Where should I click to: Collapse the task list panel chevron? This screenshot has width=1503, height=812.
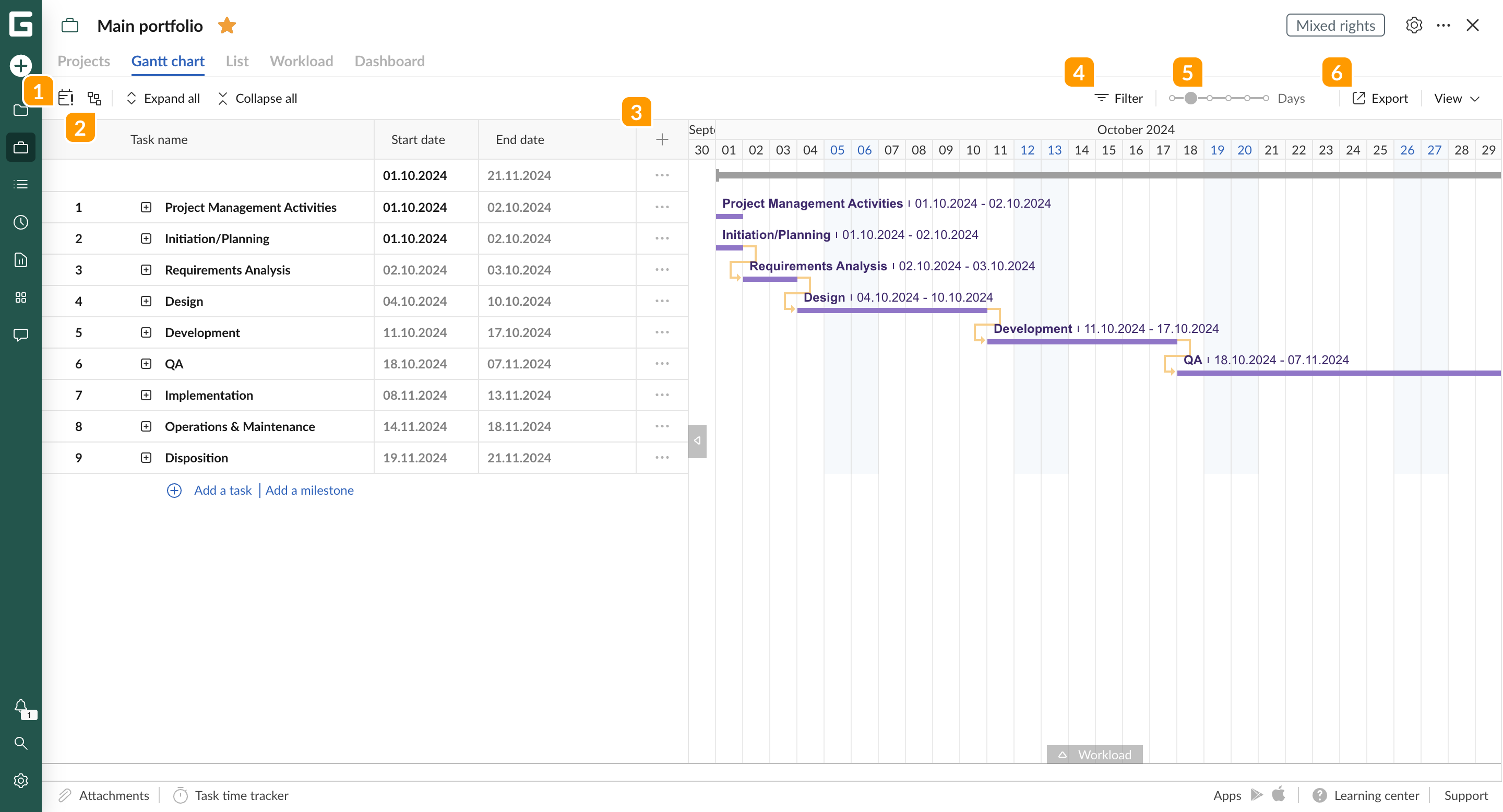697,441
